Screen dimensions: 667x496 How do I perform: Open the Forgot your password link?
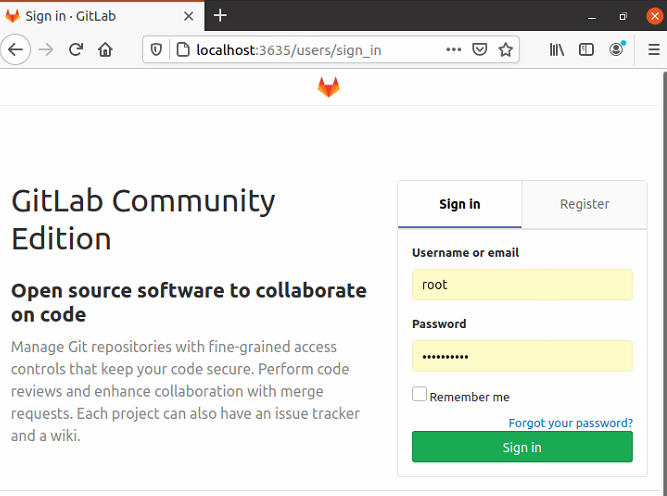(x=570, y=423)
